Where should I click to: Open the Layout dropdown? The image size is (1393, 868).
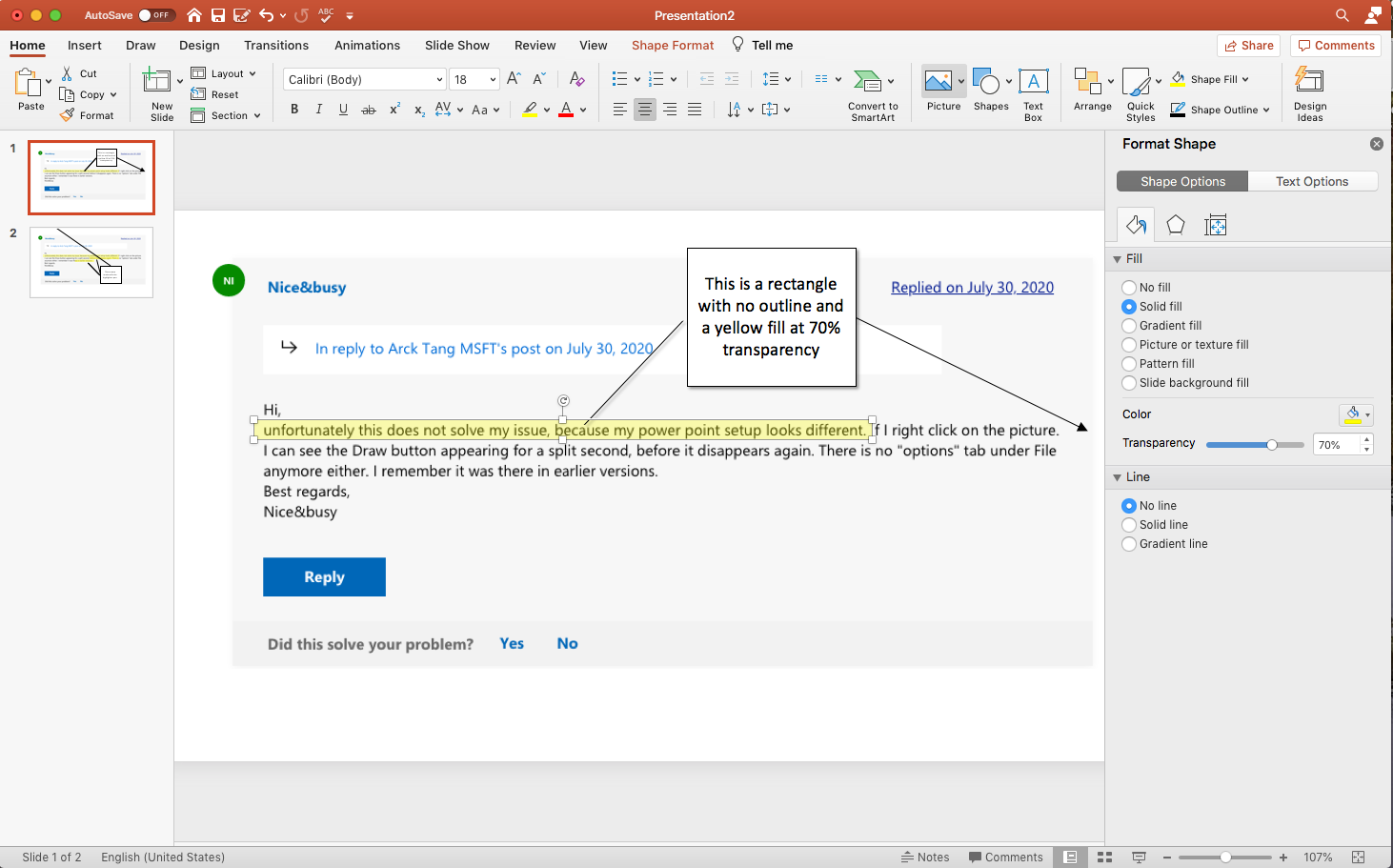pos(224,73)
